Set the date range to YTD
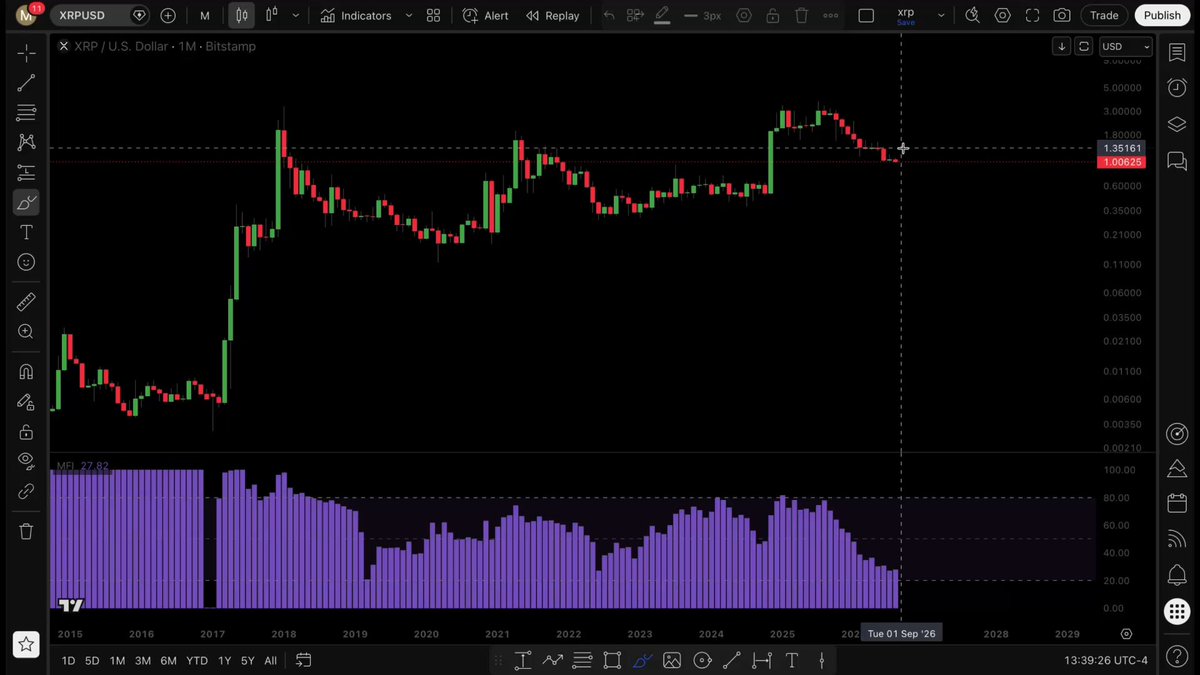The height and width of the screenshot is (675, 1200). tap(197, 661)
